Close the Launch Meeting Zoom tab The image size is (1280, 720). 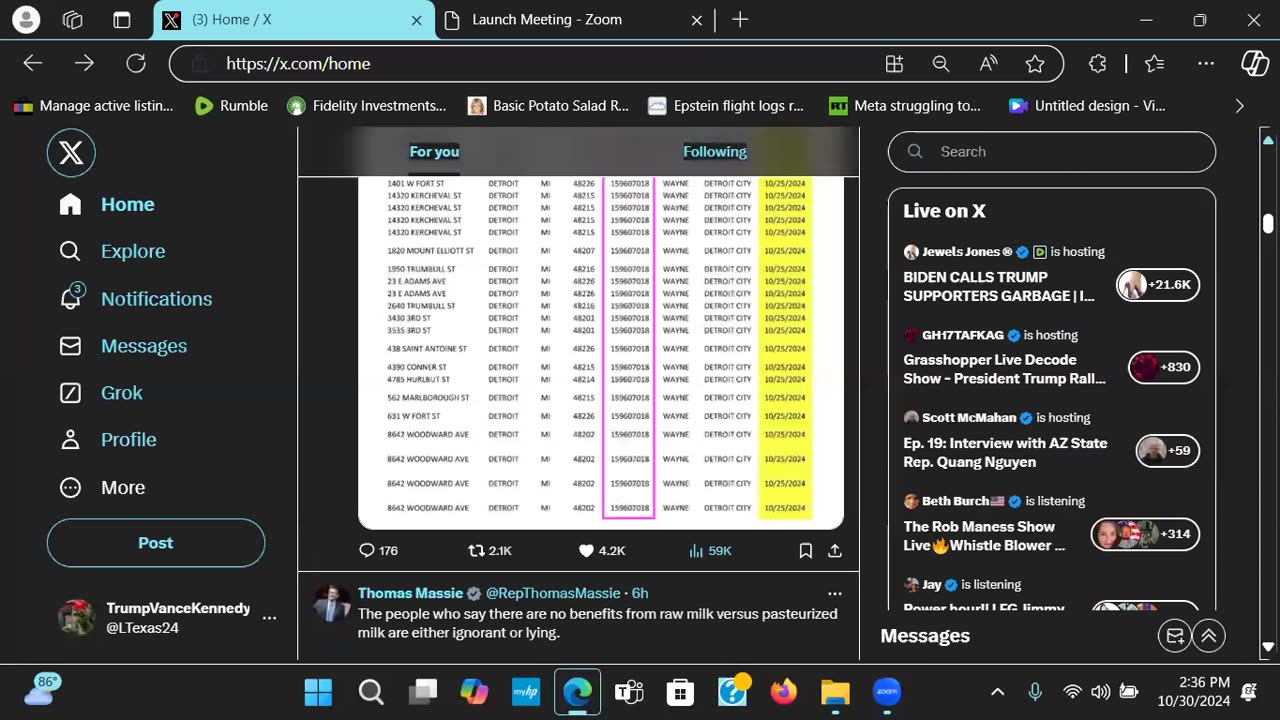click(696, 20)
